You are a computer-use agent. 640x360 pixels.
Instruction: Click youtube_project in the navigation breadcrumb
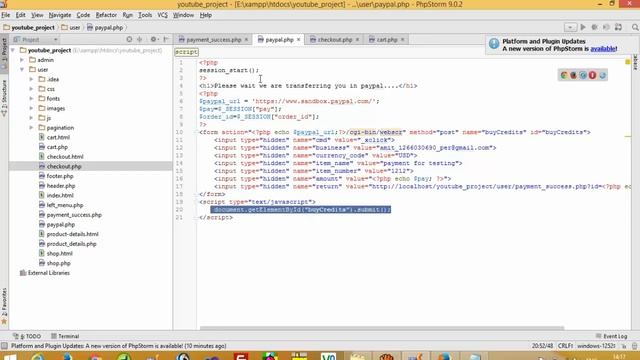click(x=29, y=28)
